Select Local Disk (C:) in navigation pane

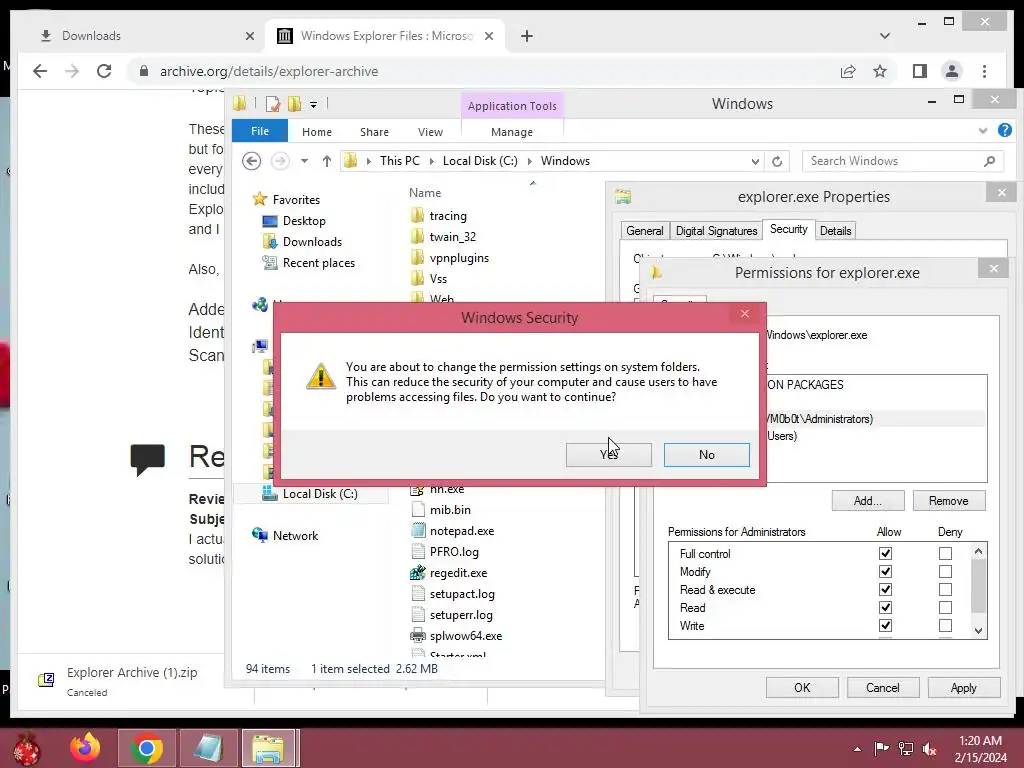pos(320,494)
